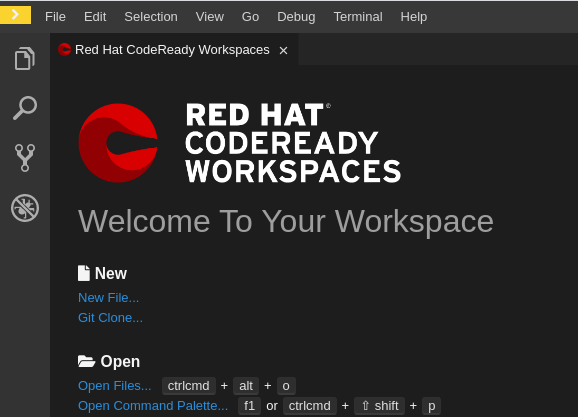
Task: Click the Open section folder icon
Action: (86, 361)
